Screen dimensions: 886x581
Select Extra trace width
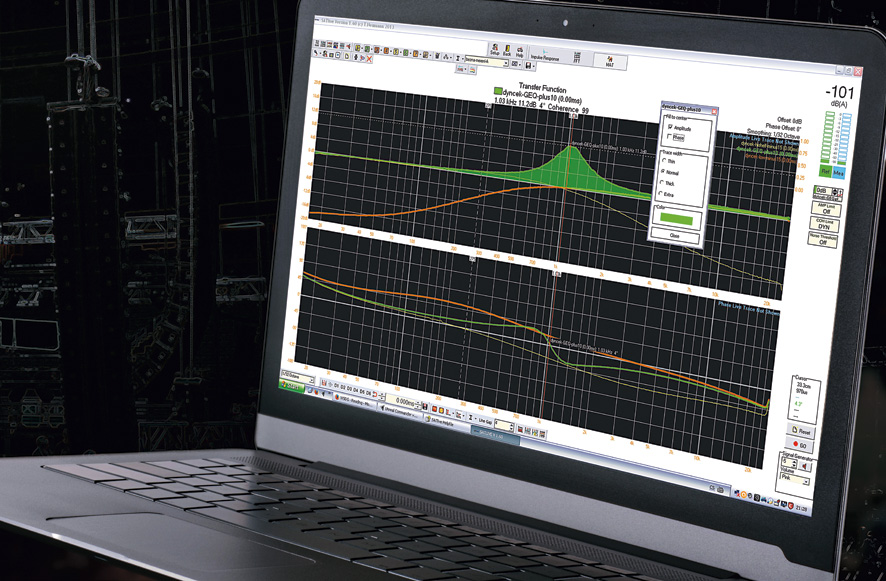661,193
